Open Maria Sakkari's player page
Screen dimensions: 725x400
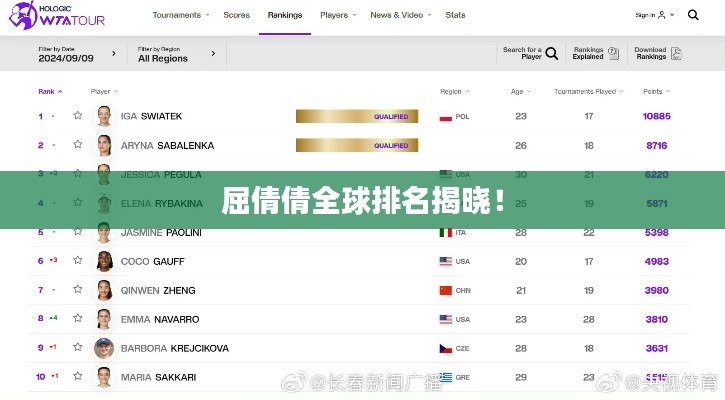(x=159, y=377)
